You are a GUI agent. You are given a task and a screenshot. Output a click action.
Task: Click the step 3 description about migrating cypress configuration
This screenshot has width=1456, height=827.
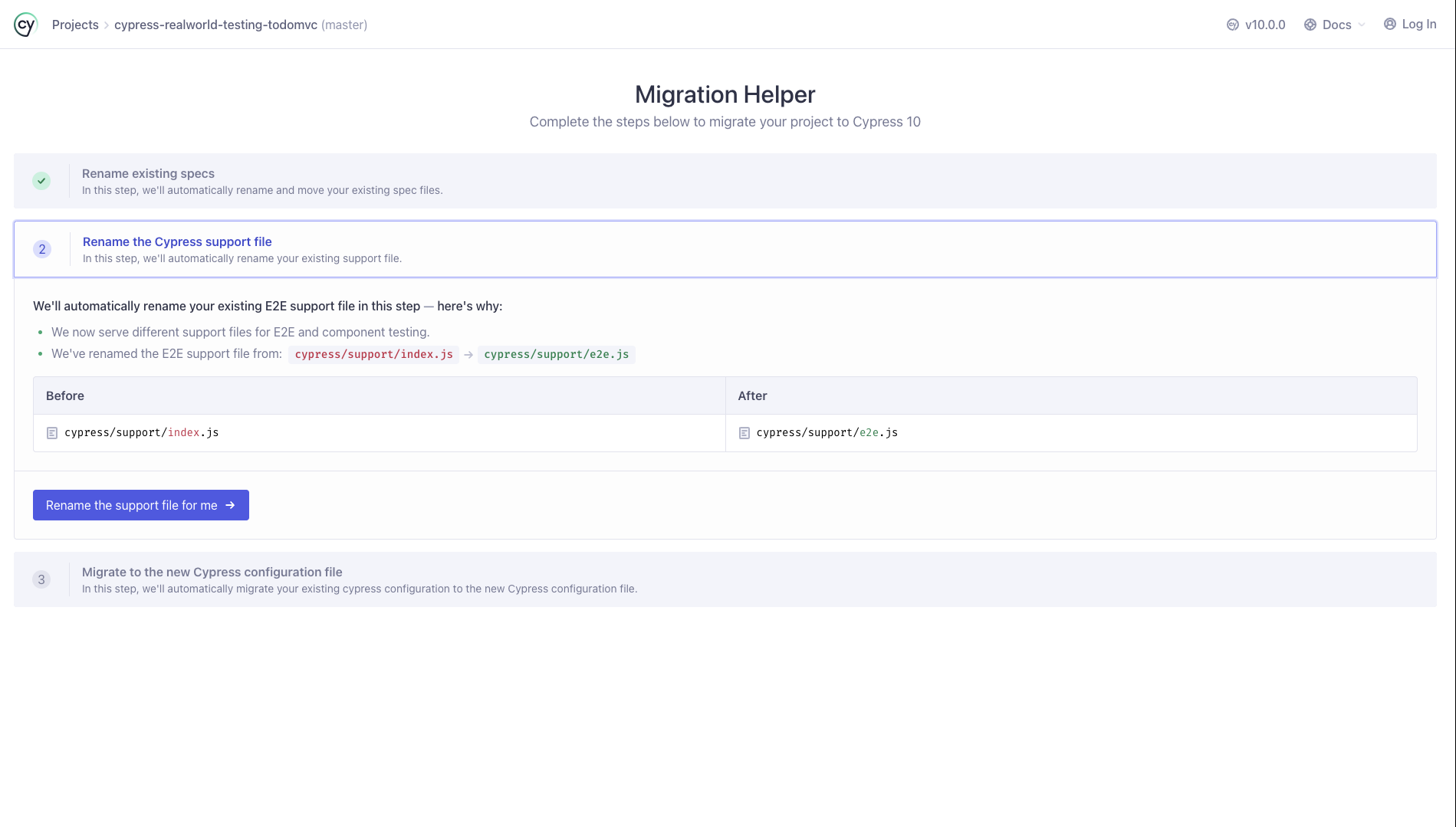point(360,589)
